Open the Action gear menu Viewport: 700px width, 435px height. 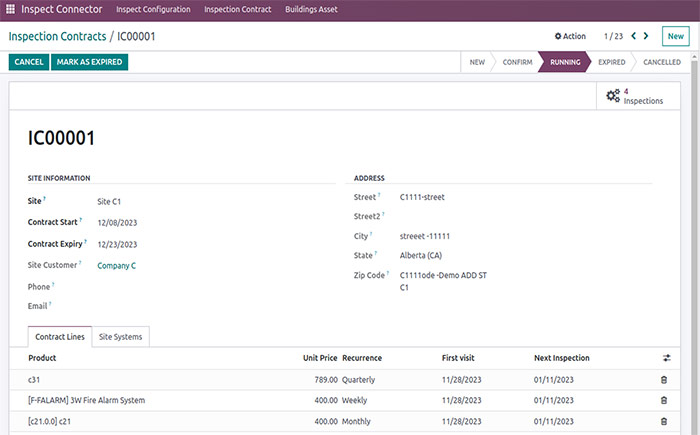pyautogui.click(x=570, y=36)
